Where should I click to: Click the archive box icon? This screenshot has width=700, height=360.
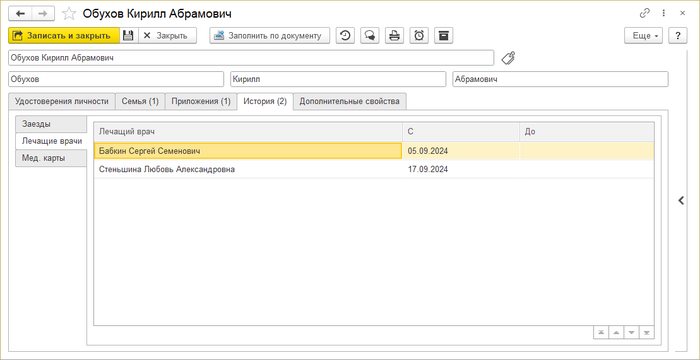pyautogui.click(x=443, y=36)
